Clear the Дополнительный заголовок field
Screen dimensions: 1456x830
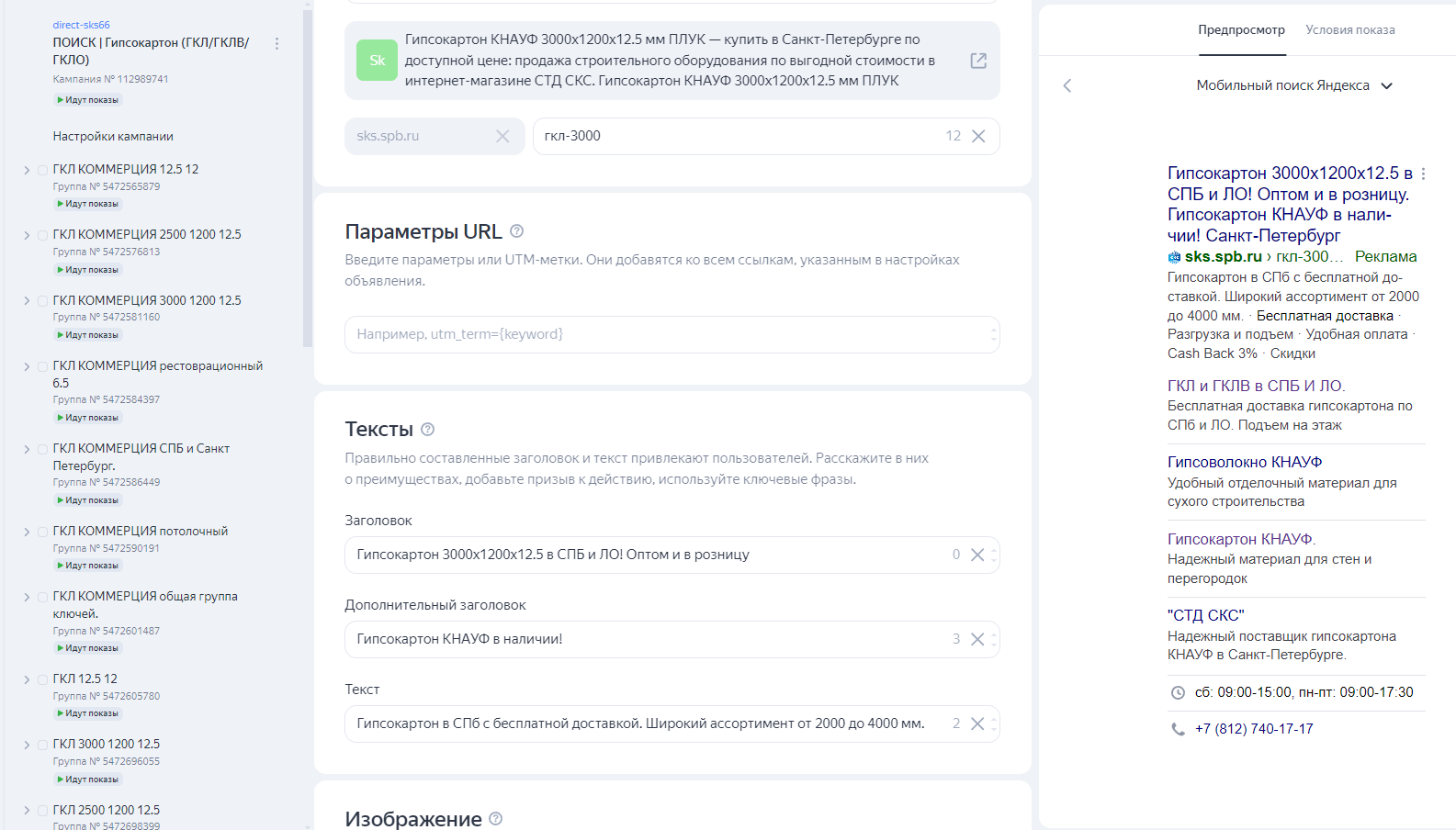977,639
